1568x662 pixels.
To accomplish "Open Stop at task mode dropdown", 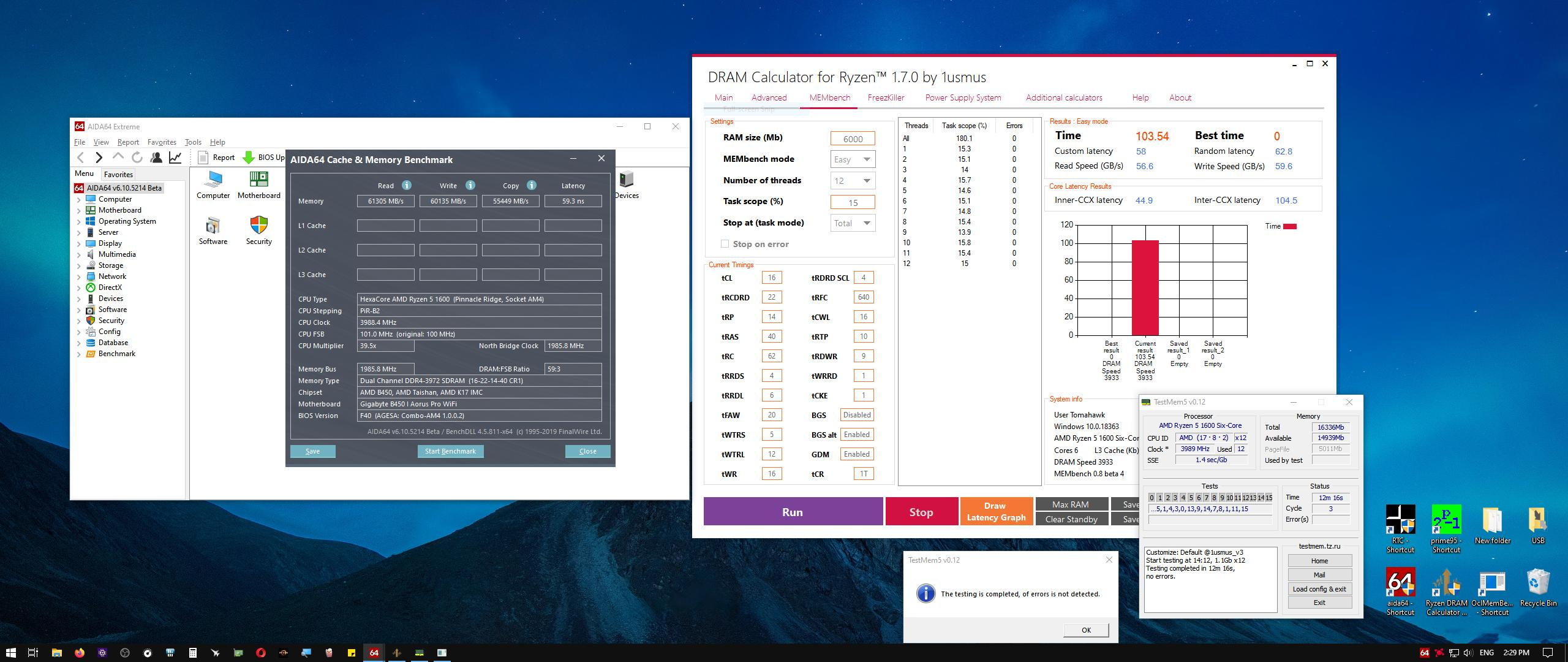I will 853,223.
